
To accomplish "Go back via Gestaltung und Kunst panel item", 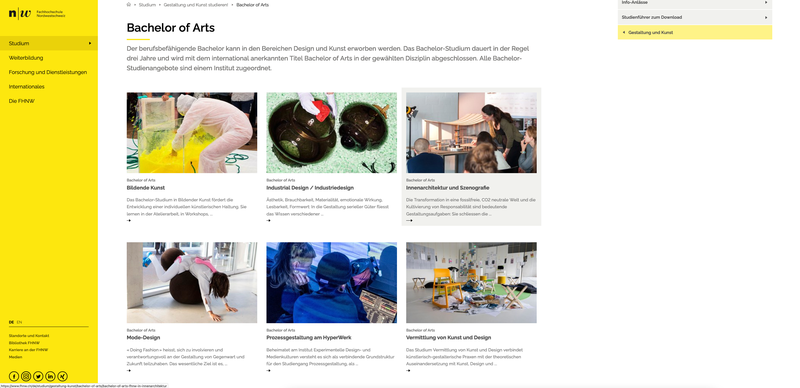I will [x=695, y=32].
